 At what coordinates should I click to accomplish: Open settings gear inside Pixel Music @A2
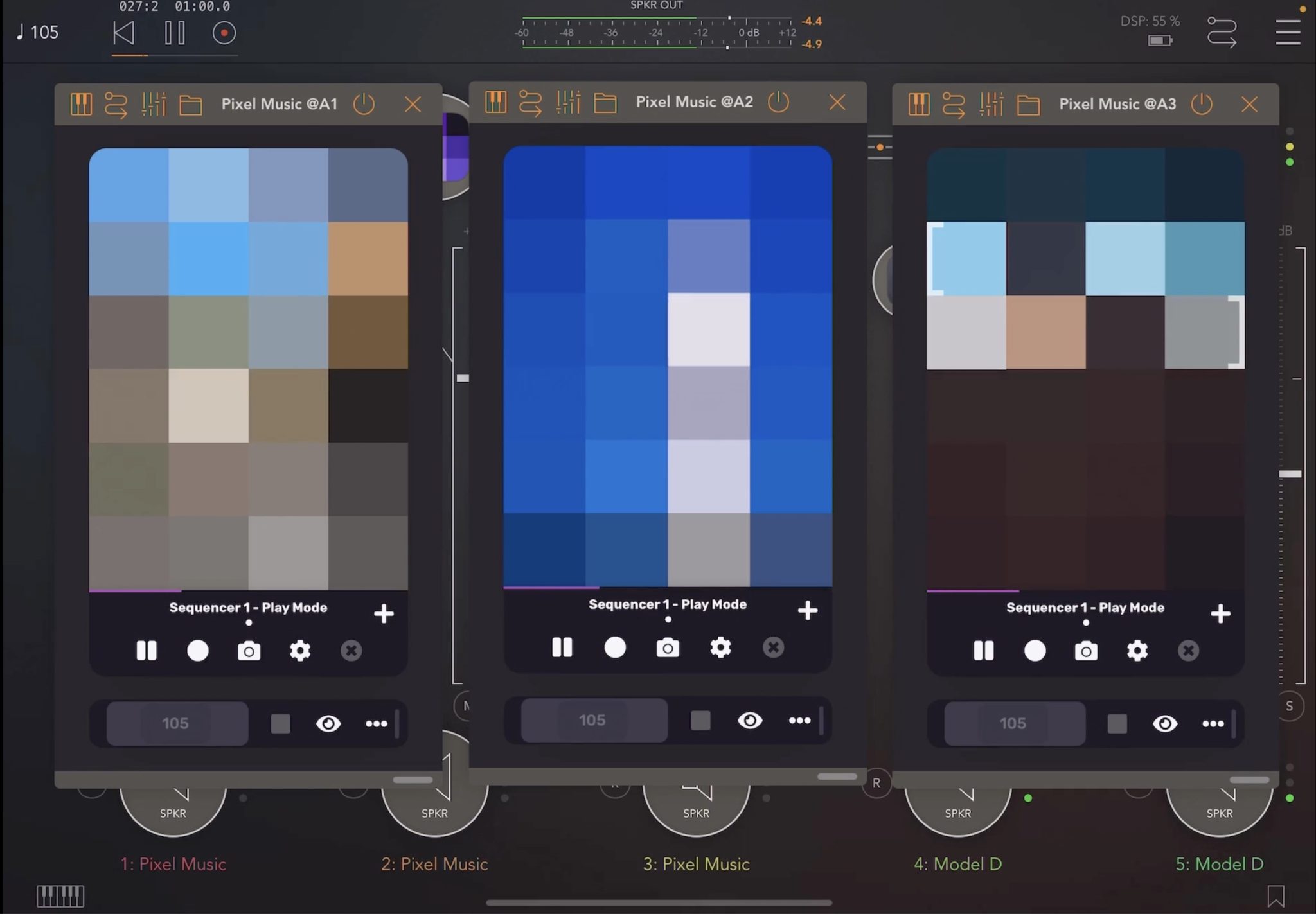click(720, 648)
